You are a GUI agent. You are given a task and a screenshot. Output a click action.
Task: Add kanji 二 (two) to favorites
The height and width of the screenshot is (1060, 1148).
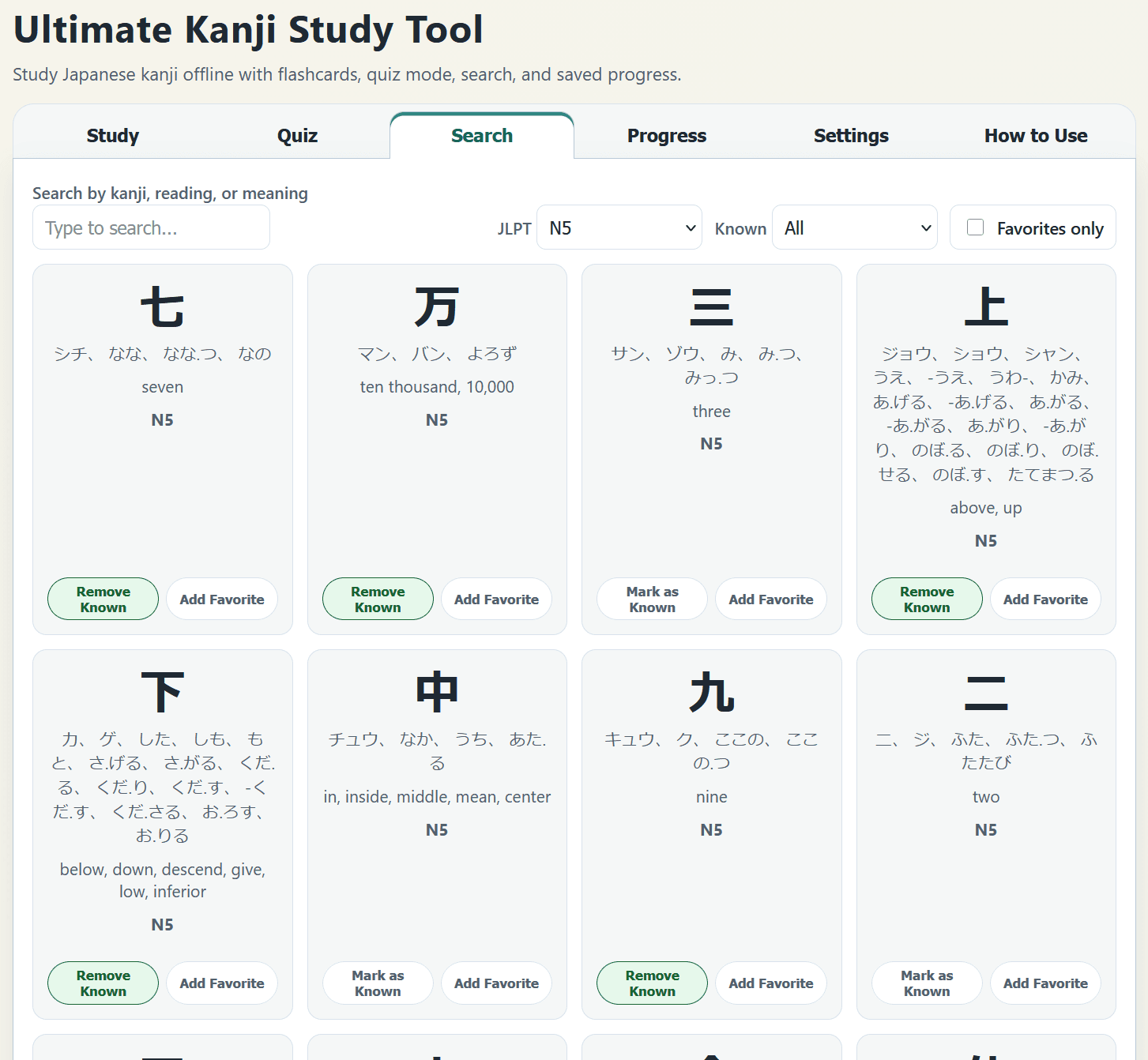click(1045, 983)
